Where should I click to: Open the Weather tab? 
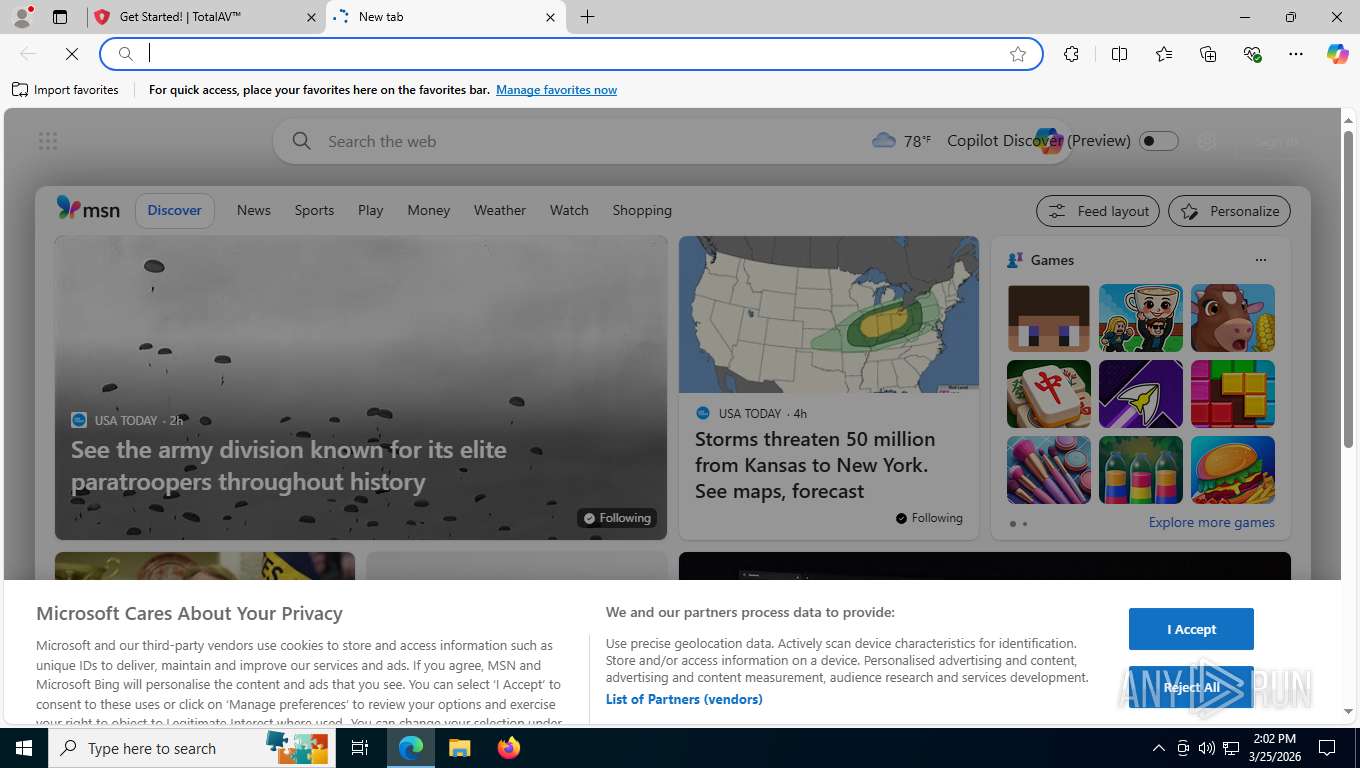pyautogui.click(x=500, y=210)
